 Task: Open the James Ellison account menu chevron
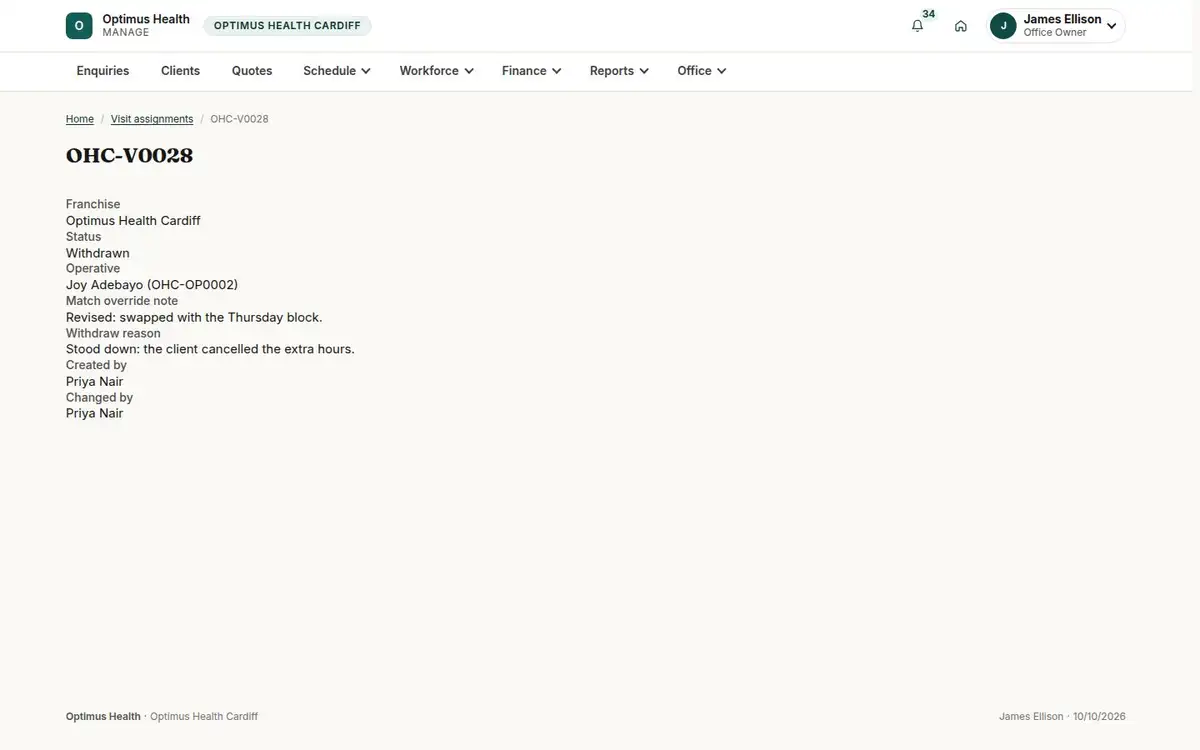1111,26
